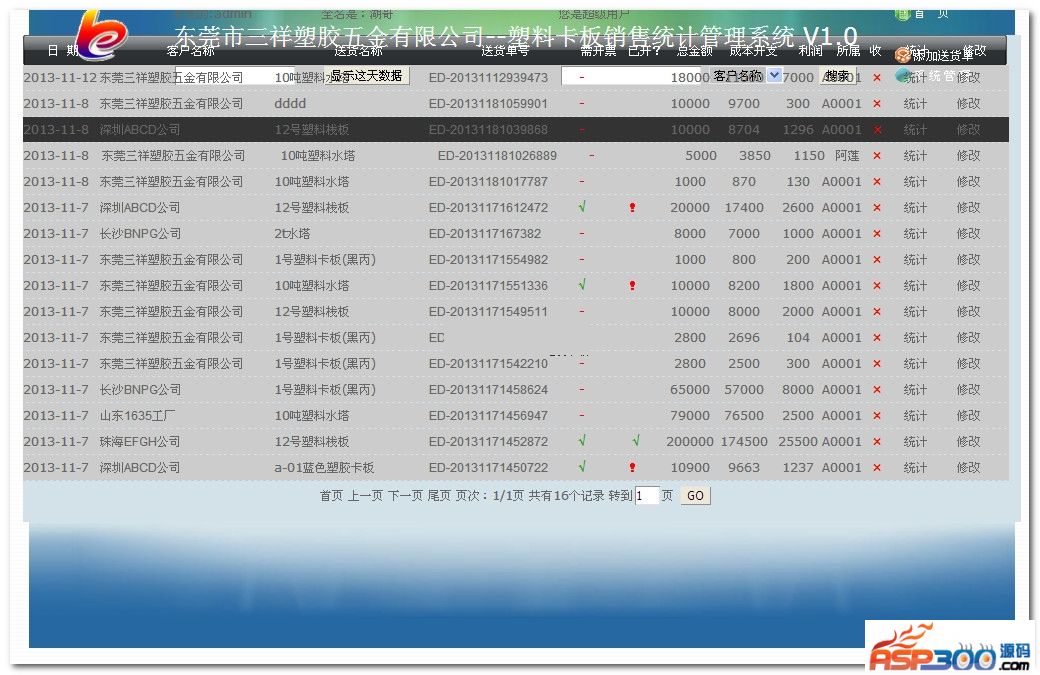This screenshot has width=1040, height=675.
Task: Click red exclamation icon on order ED-20131171612472
Action: click(632, 208)
